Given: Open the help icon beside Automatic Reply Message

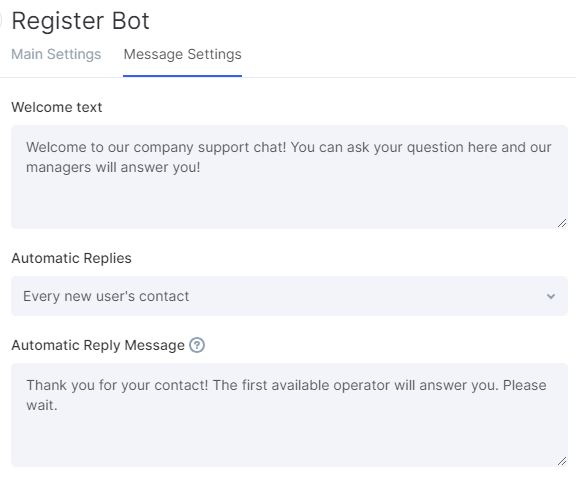Looking at the screenshot, I should [197, 345].
